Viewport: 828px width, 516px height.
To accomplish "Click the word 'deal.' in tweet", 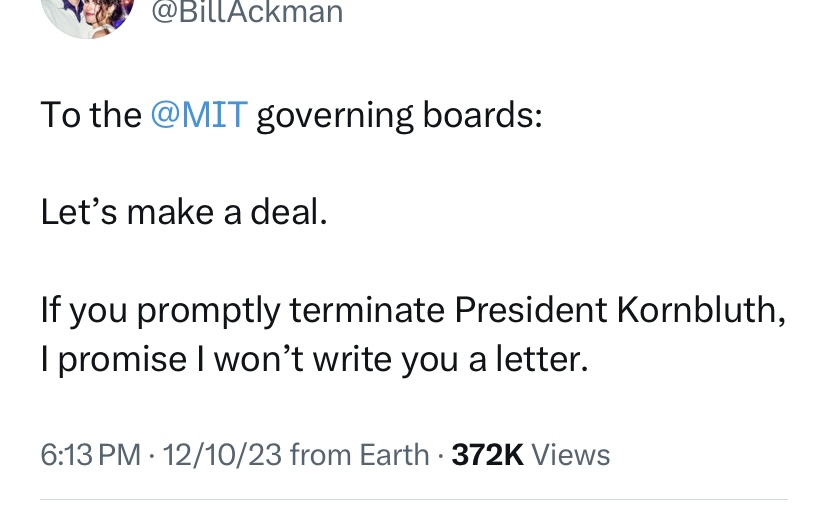I will click(289, 212).
